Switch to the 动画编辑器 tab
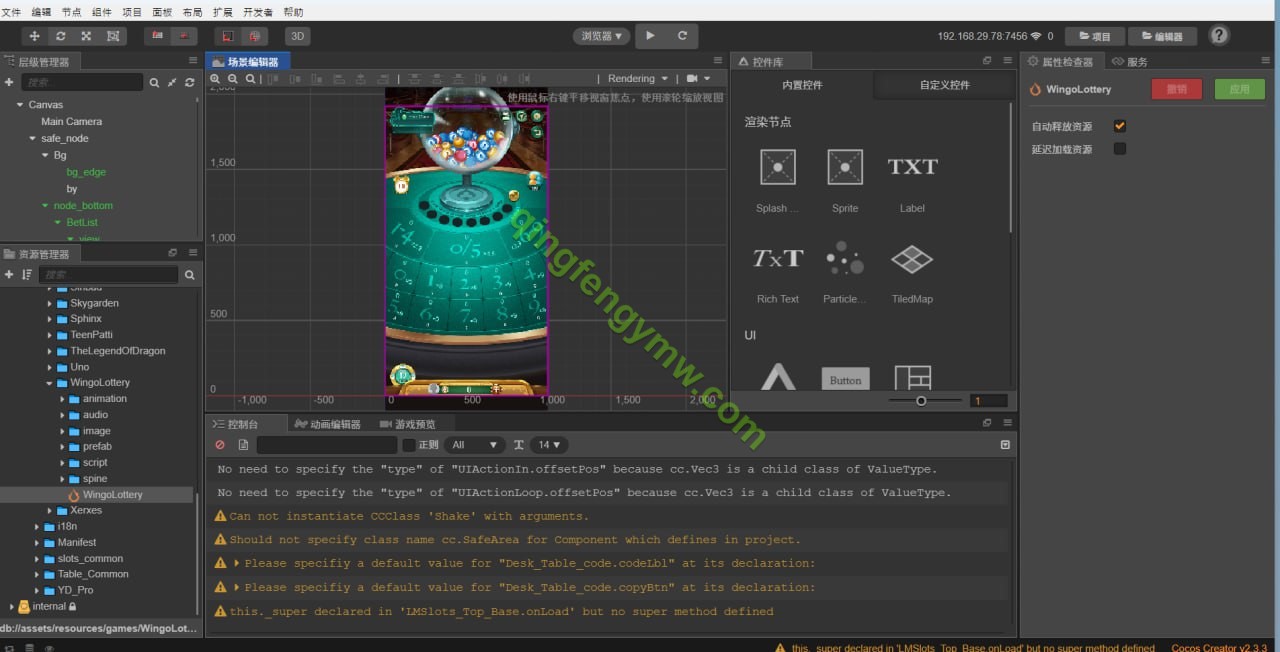This screenshot has height=652, width=1280. pos(328,424)
